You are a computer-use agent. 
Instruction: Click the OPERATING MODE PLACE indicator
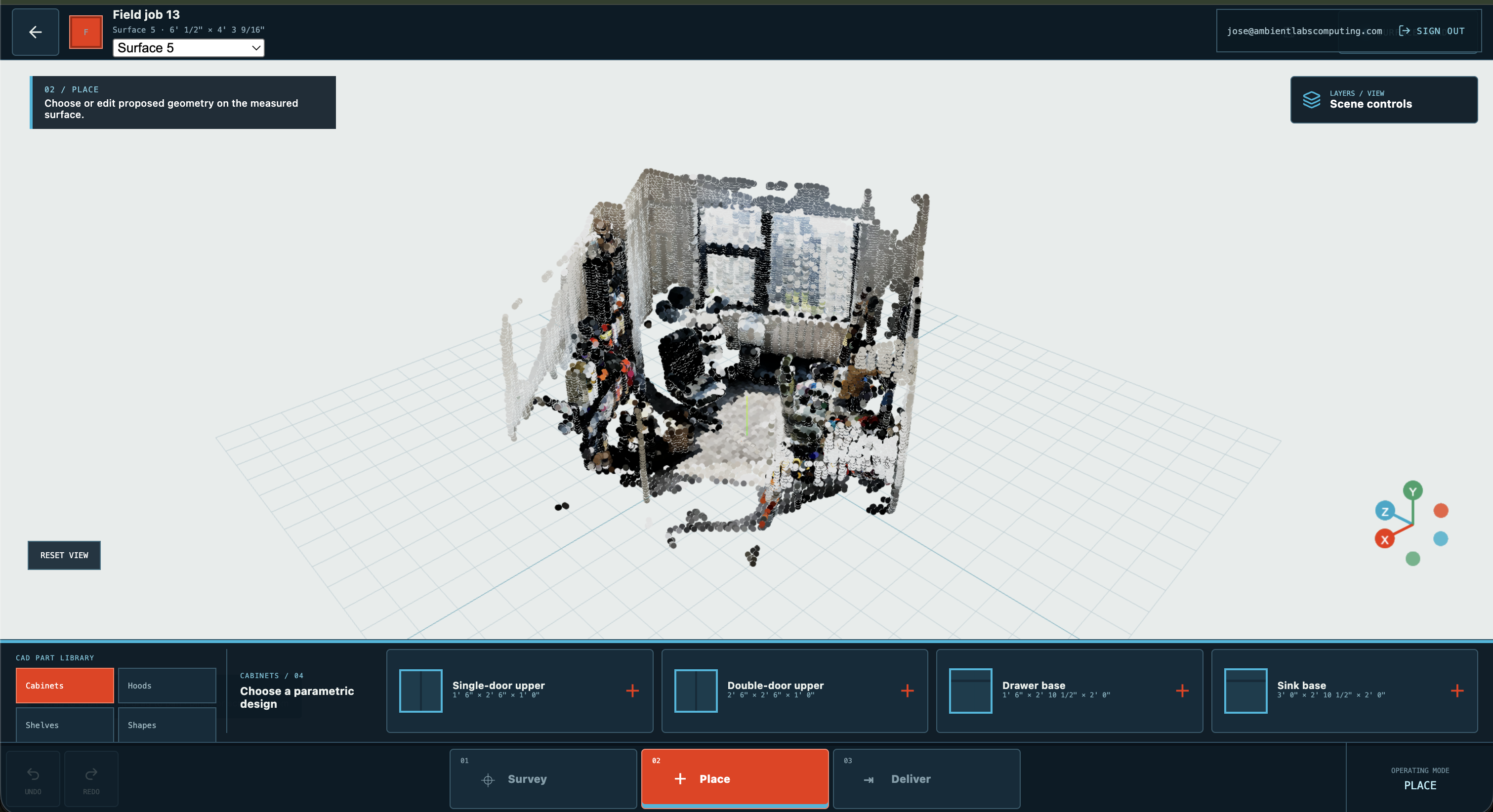tap(1420, 778)
